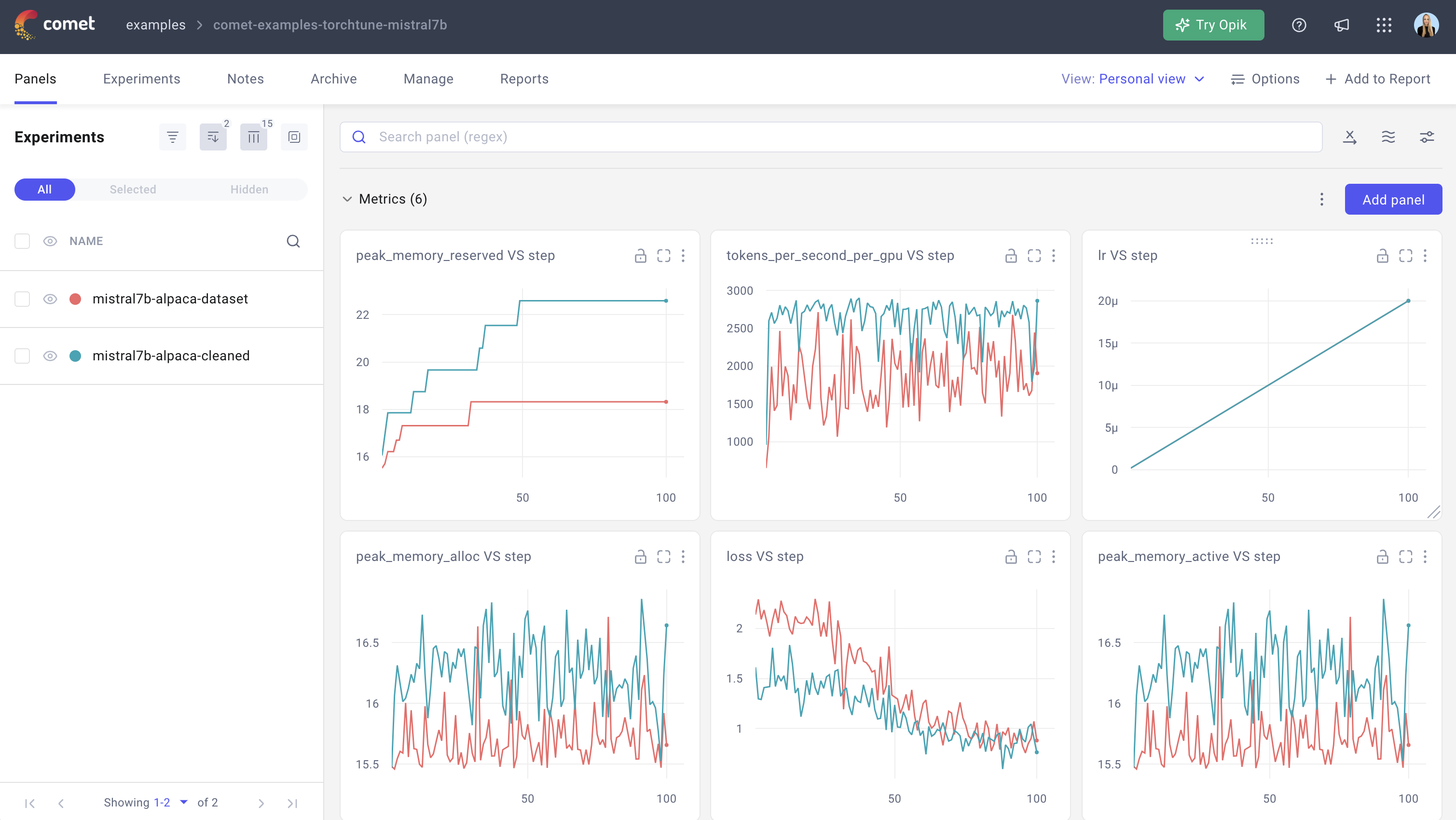Click the sort experiments icon

(213, 137)
